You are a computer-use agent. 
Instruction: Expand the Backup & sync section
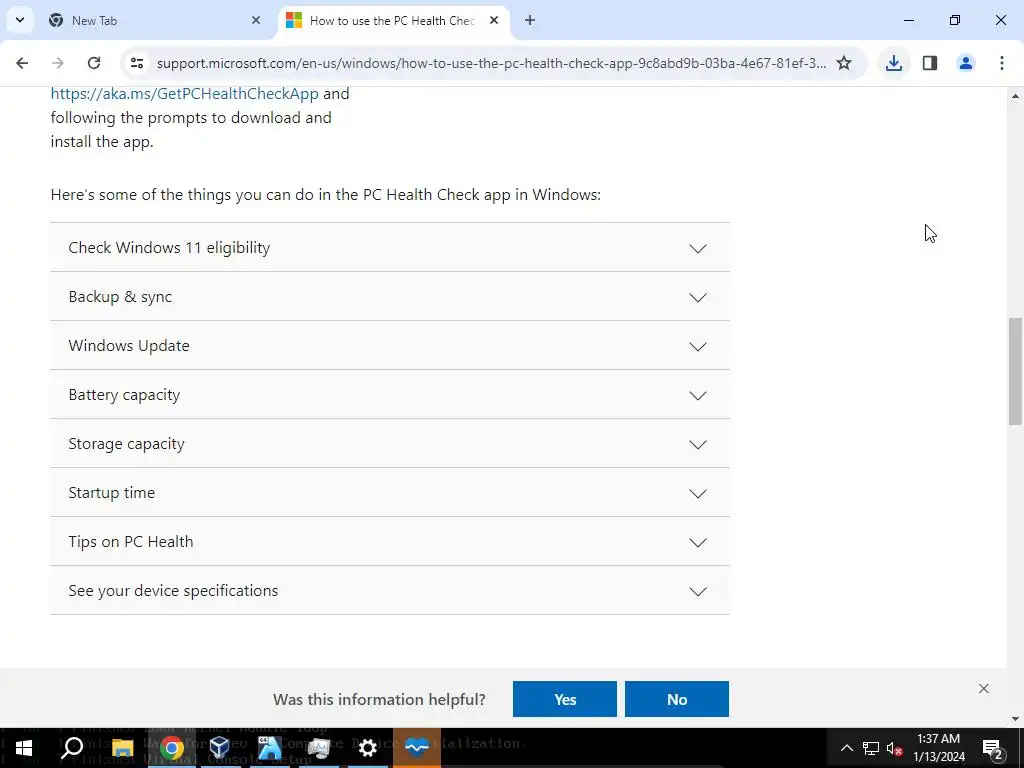390,296
